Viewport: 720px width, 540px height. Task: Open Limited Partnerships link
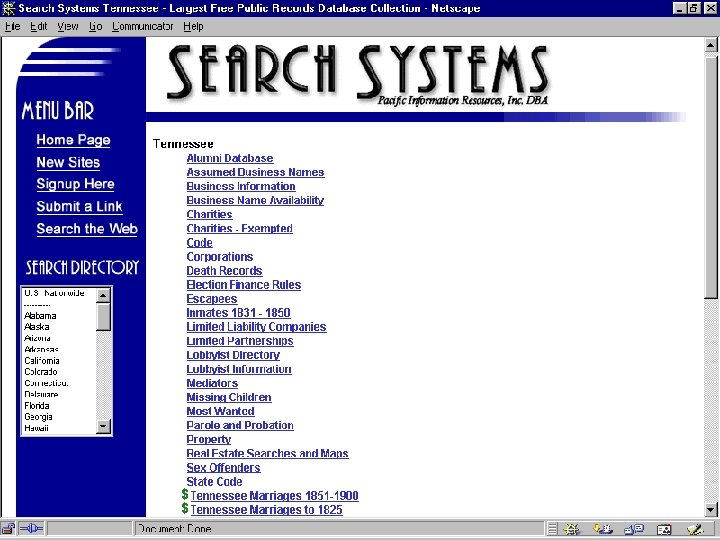[x=240, y=341]
